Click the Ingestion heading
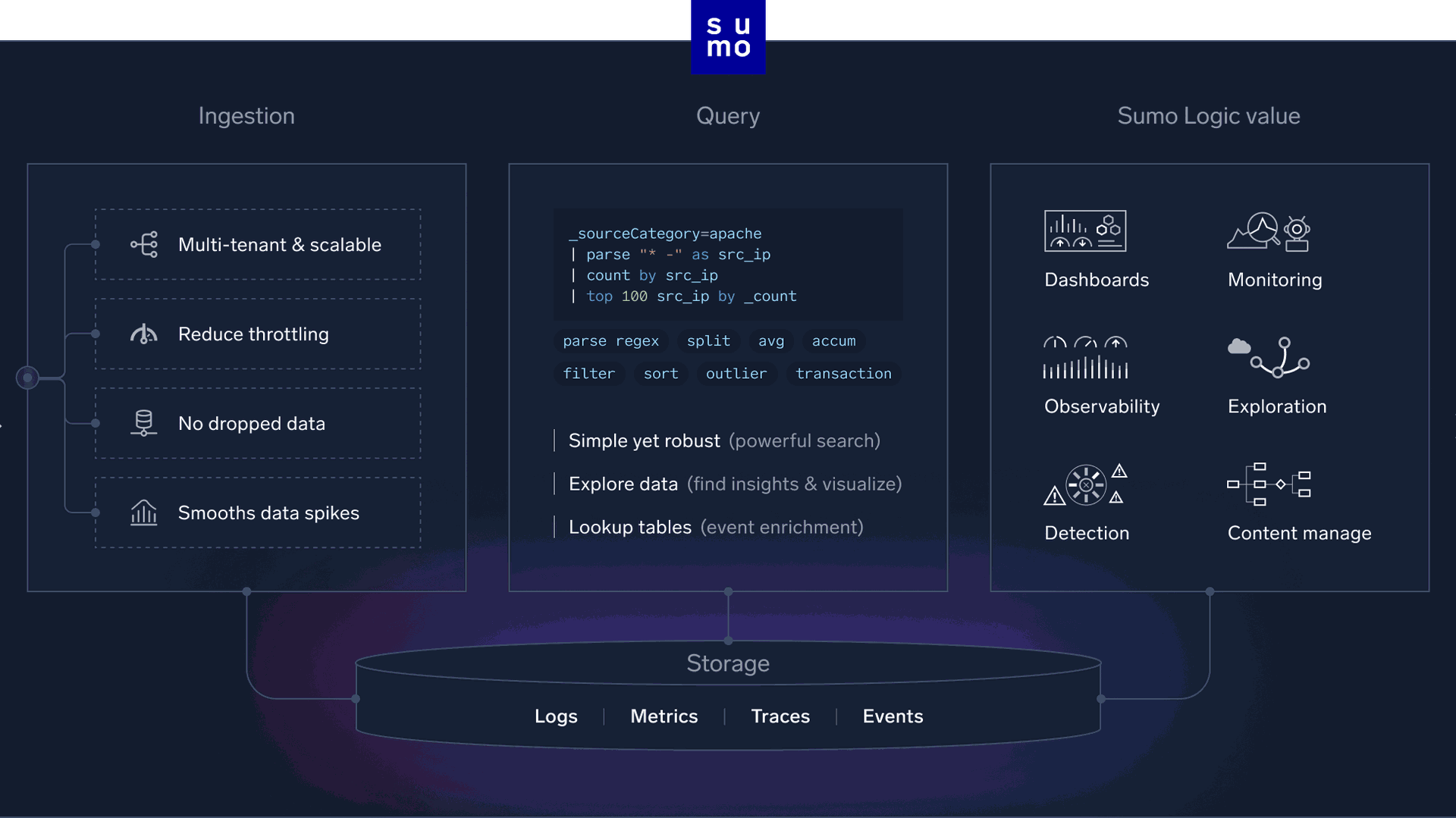 click(x=246, y=116)
